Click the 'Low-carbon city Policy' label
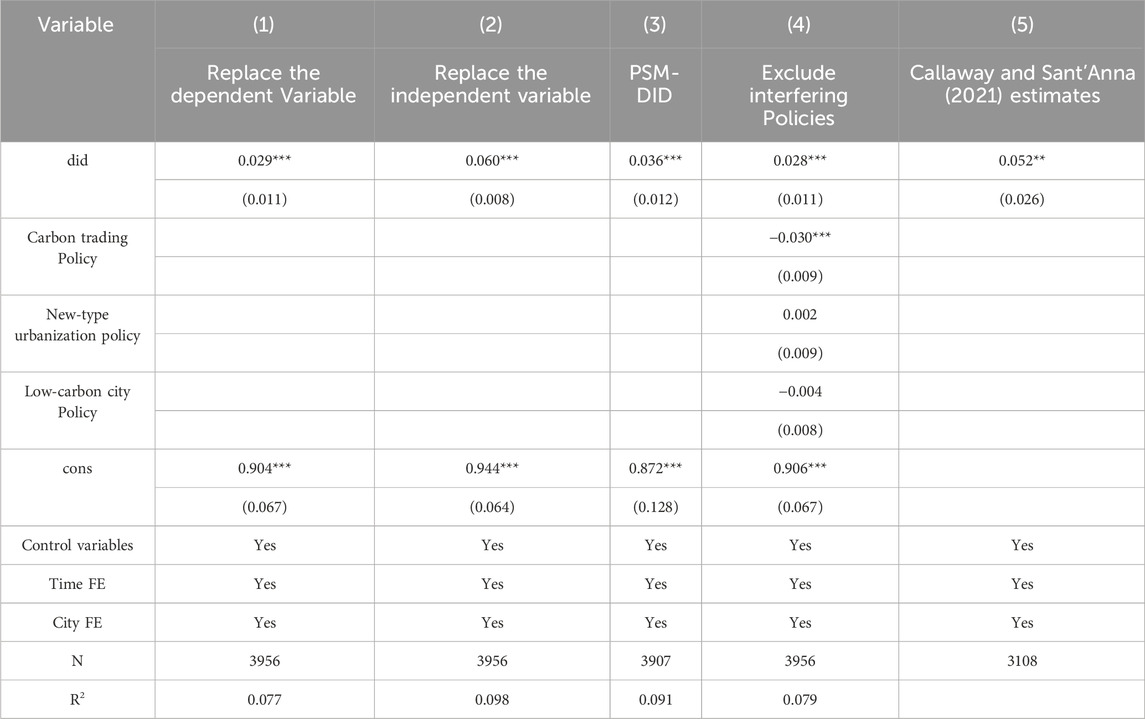 (77, 401)
